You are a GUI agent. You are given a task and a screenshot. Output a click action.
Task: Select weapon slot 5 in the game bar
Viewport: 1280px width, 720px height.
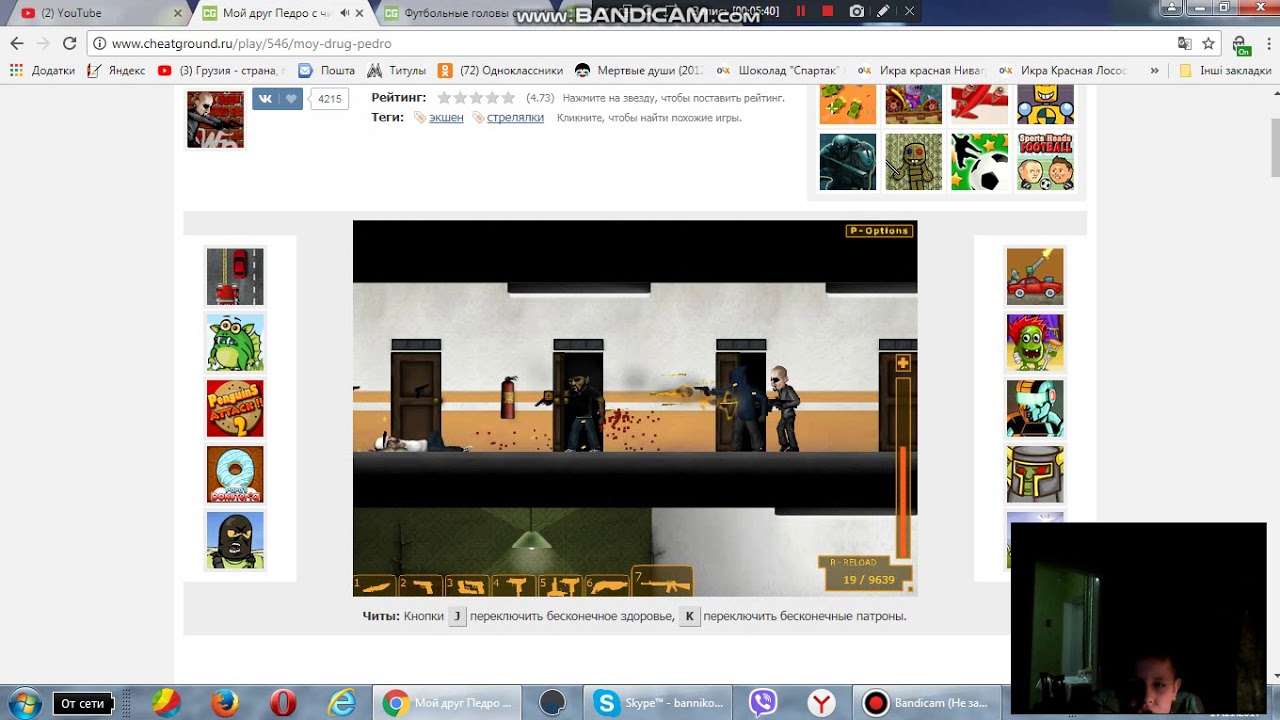(x=561, y=584)
